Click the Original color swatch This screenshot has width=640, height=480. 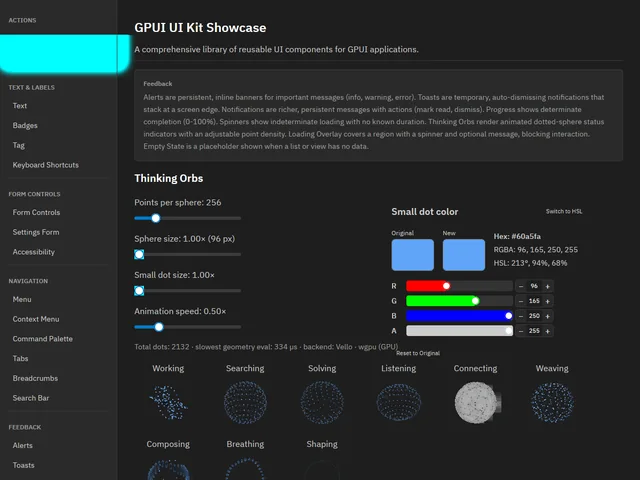413,255
